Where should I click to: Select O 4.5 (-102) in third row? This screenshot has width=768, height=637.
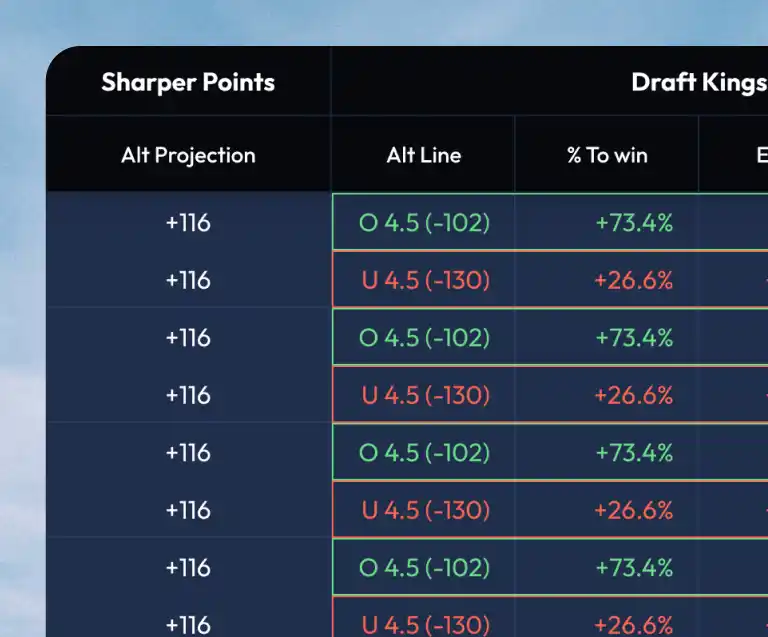[424, 337]
